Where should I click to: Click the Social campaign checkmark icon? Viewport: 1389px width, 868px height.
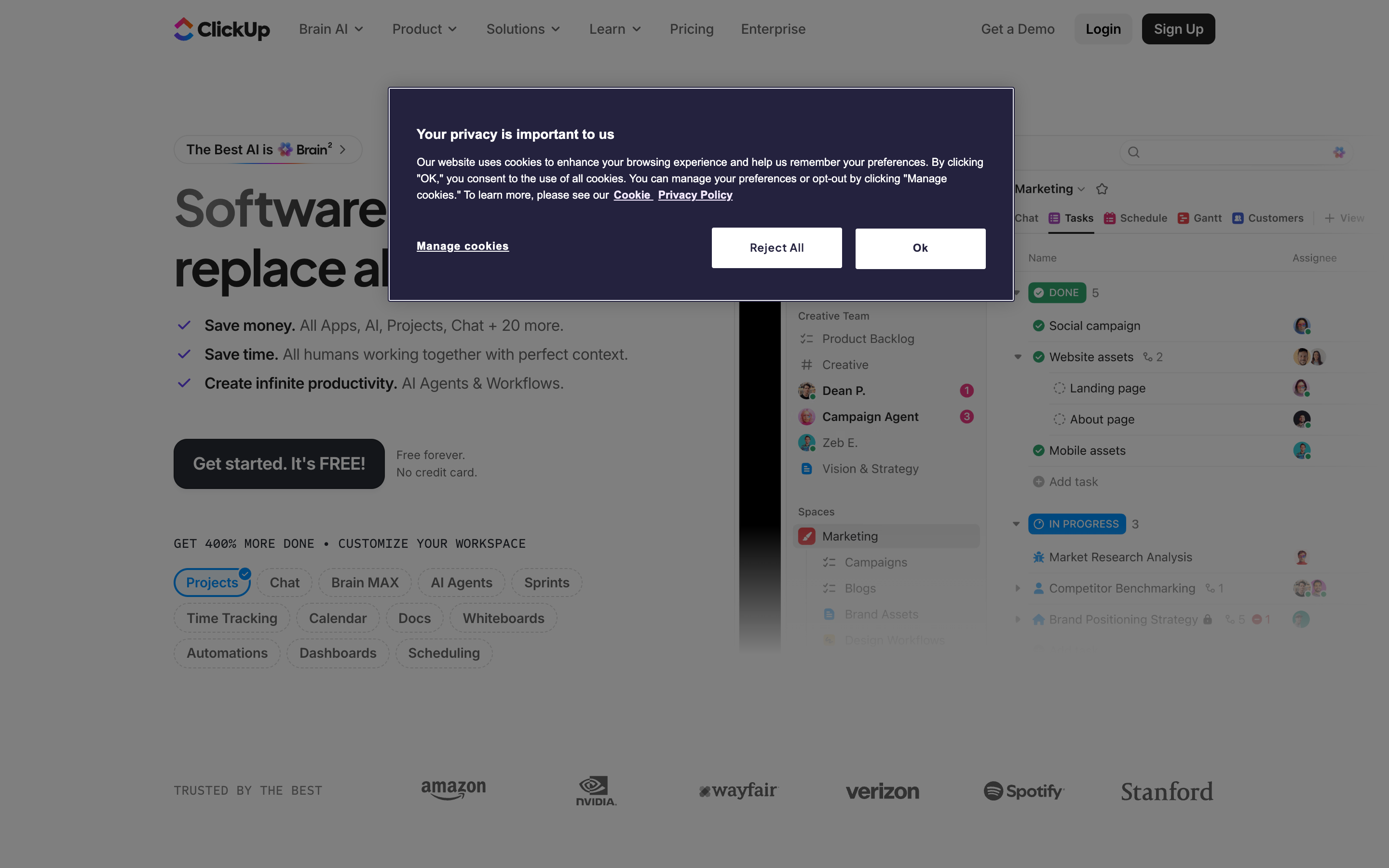click(x=1038, y=325)
